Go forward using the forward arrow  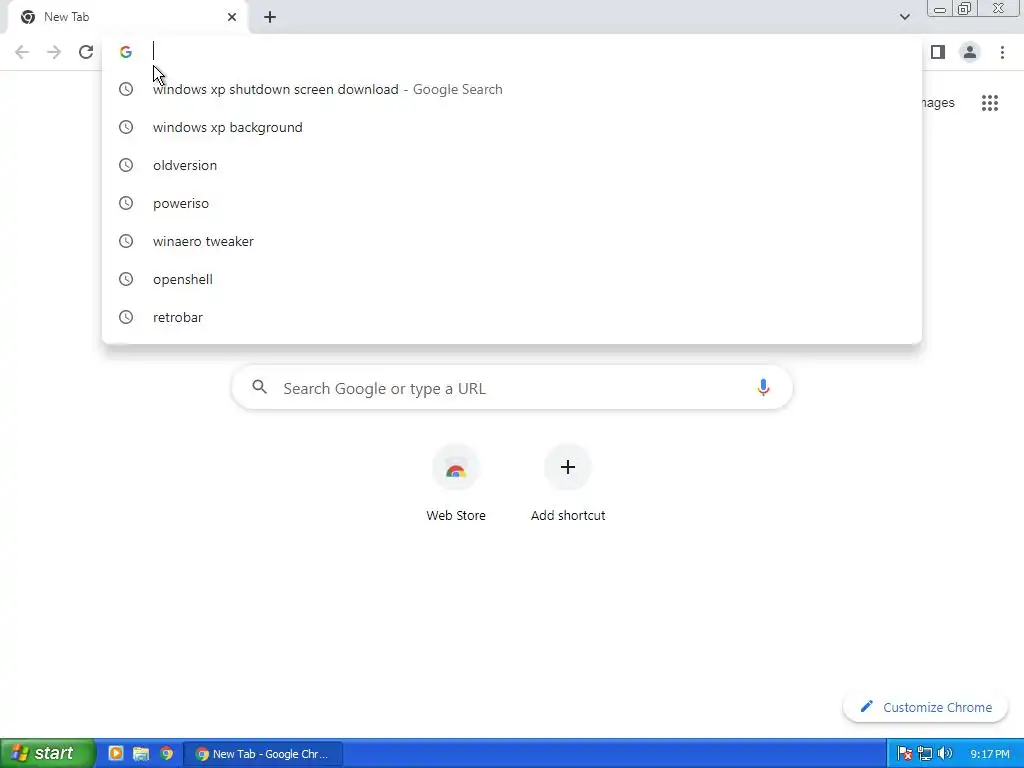pyautogui.click(x=54, y=52)
